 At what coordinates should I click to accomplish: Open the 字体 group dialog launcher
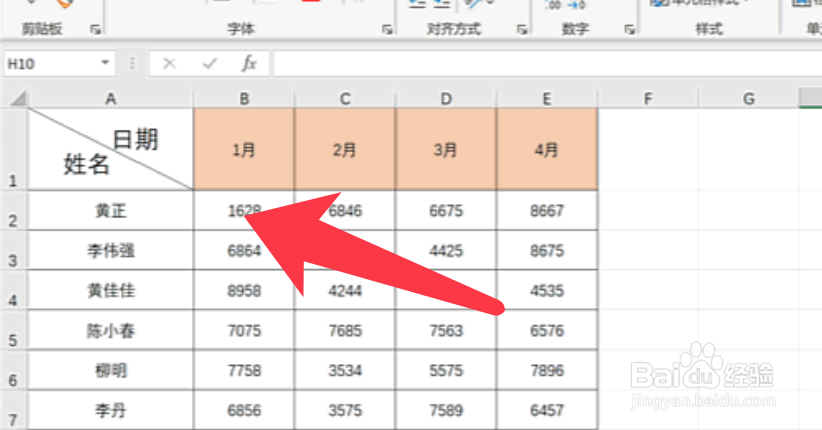click(x=387, y=30)
